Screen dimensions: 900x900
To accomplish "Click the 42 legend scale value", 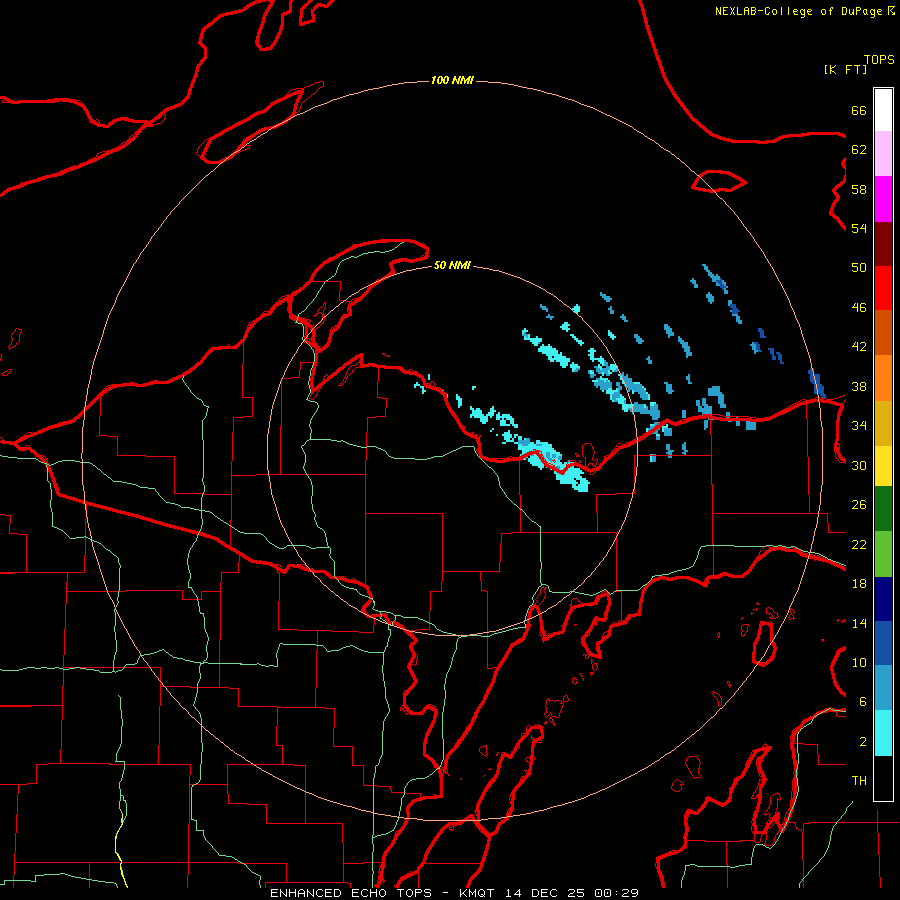I will (859, 347).
